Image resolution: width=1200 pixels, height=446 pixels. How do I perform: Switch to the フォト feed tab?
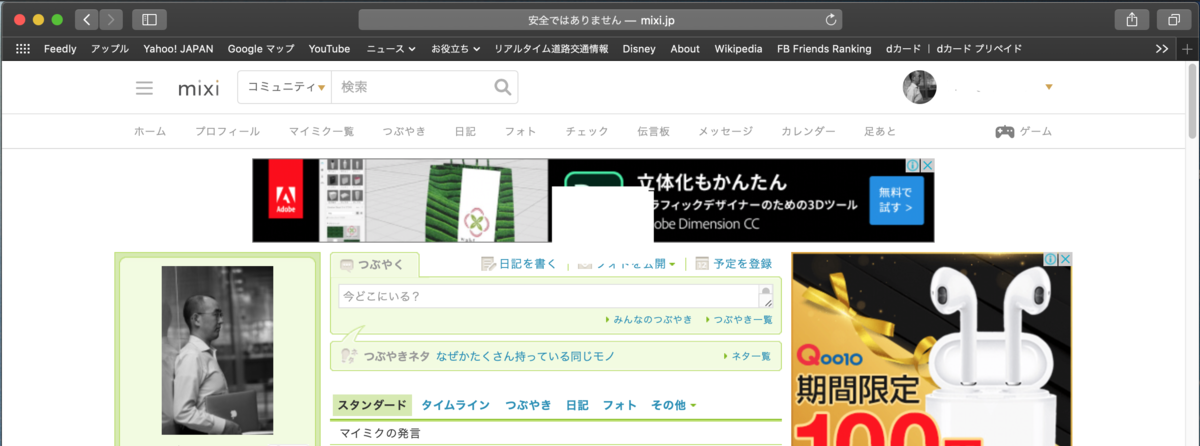coord(619,405)
